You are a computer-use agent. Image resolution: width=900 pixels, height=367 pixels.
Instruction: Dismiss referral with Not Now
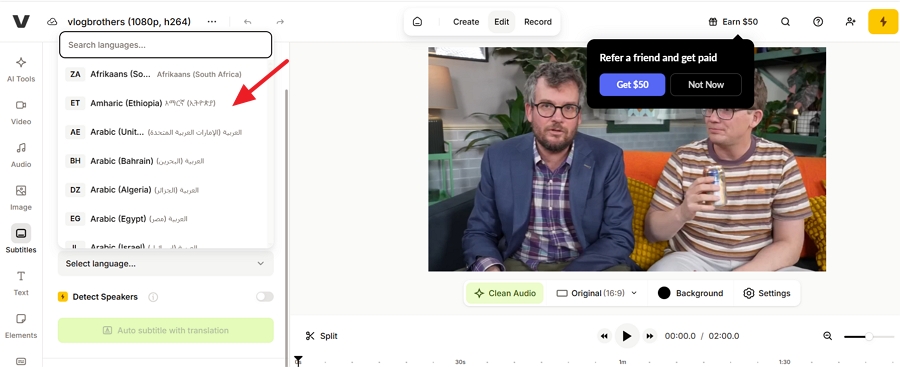click(x=706, y=84)
